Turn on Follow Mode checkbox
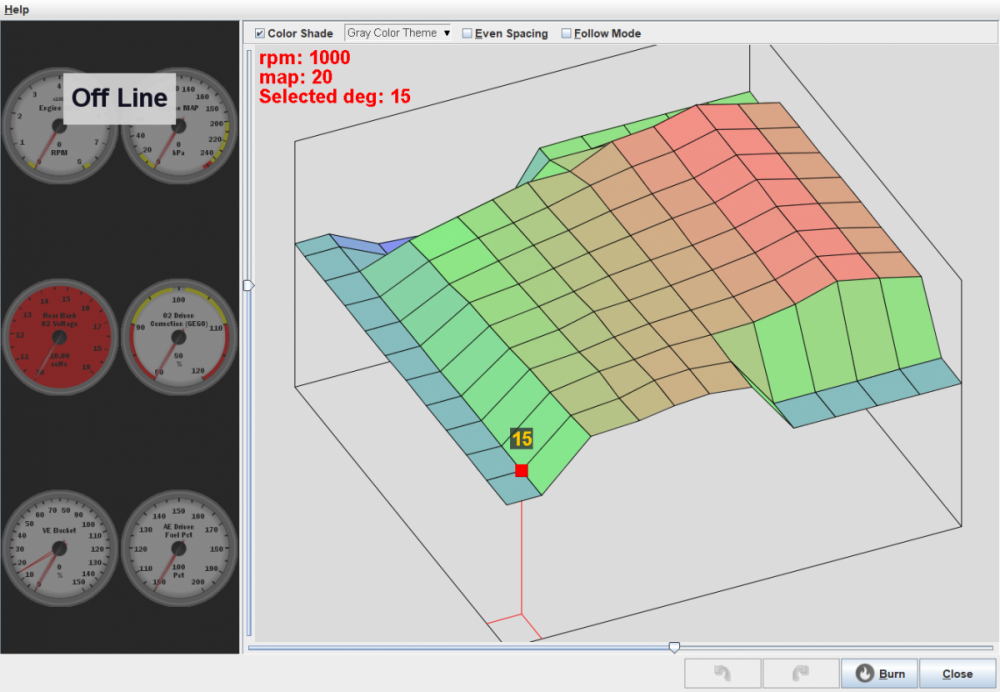 coord(566,33)
